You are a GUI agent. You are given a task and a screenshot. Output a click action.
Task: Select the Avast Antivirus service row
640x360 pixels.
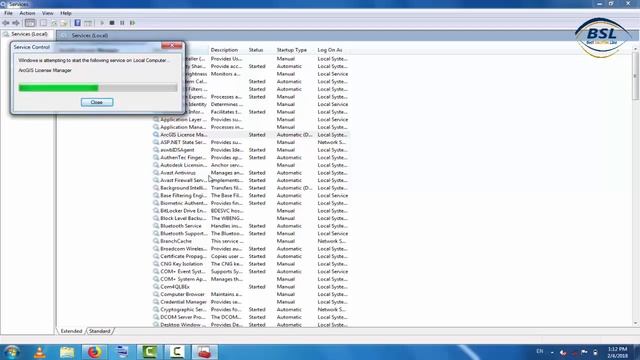tap(251, 173)
